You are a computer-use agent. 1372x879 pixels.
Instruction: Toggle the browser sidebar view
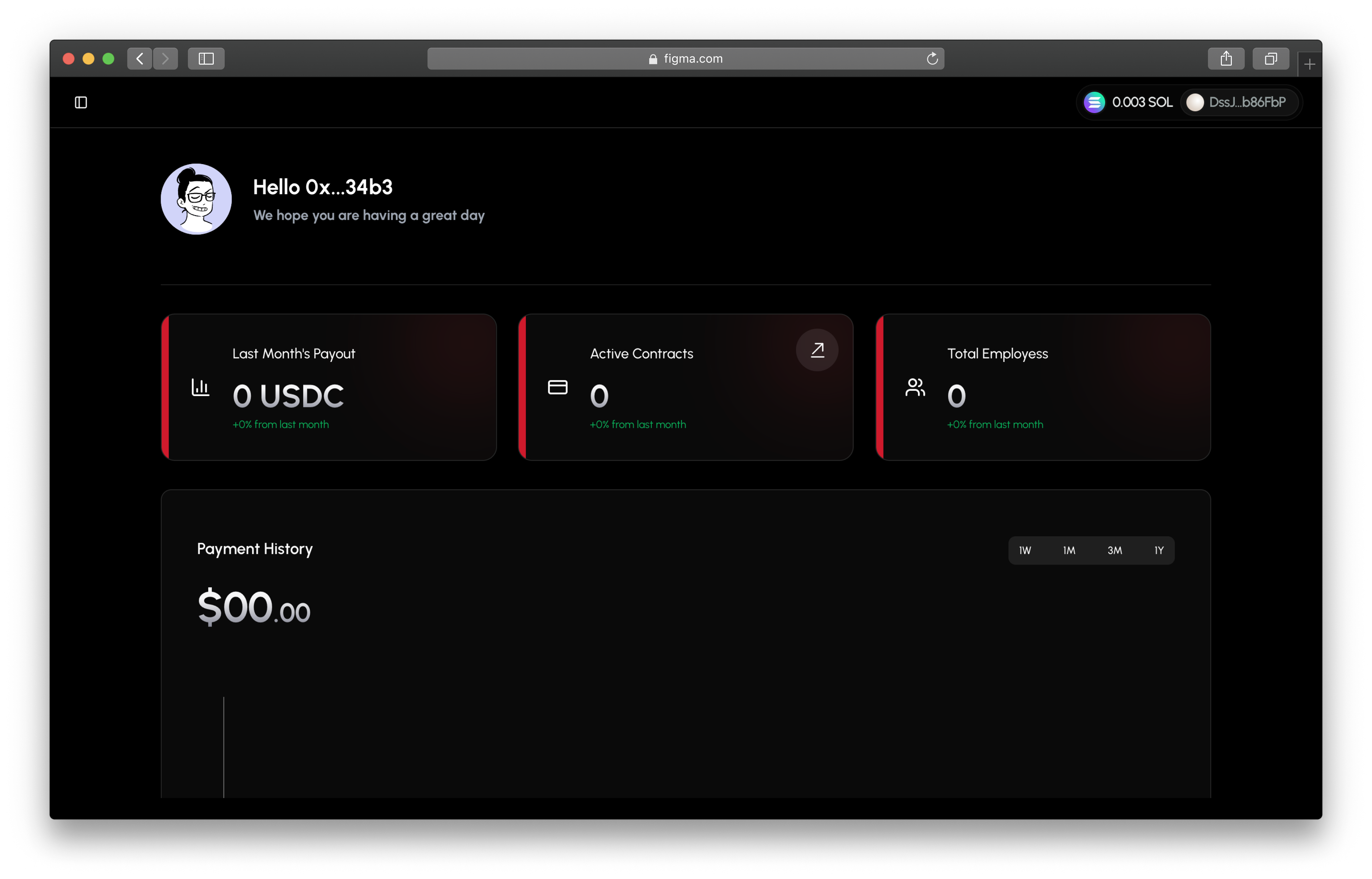point(206,58)
